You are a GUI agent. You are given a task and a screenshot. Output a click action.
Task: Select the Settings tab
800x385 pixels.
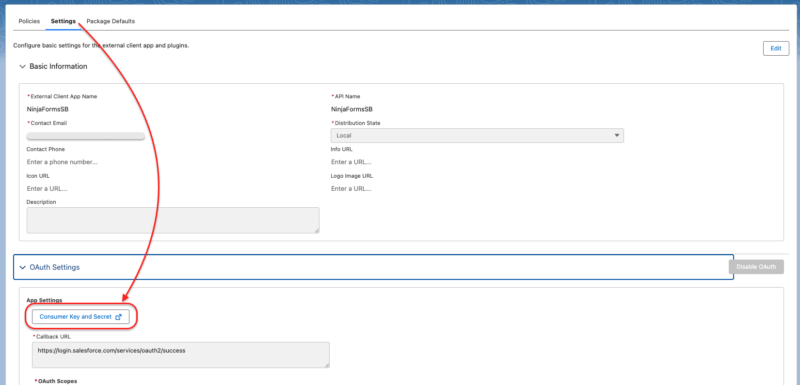[x=63, y=21]
